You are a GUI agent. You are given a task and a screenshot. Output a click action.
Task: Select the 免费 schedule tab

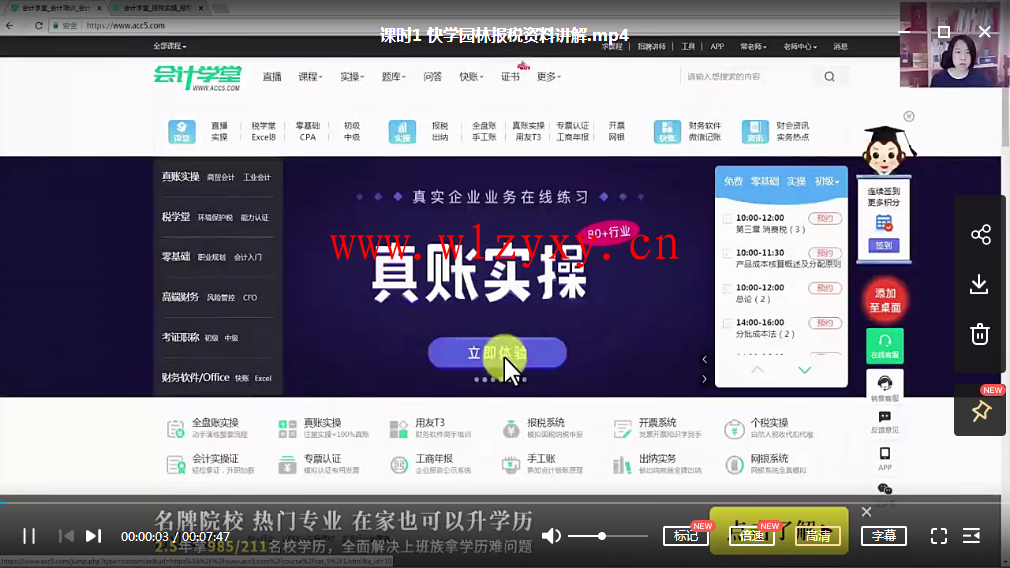[x=733, y=182]
